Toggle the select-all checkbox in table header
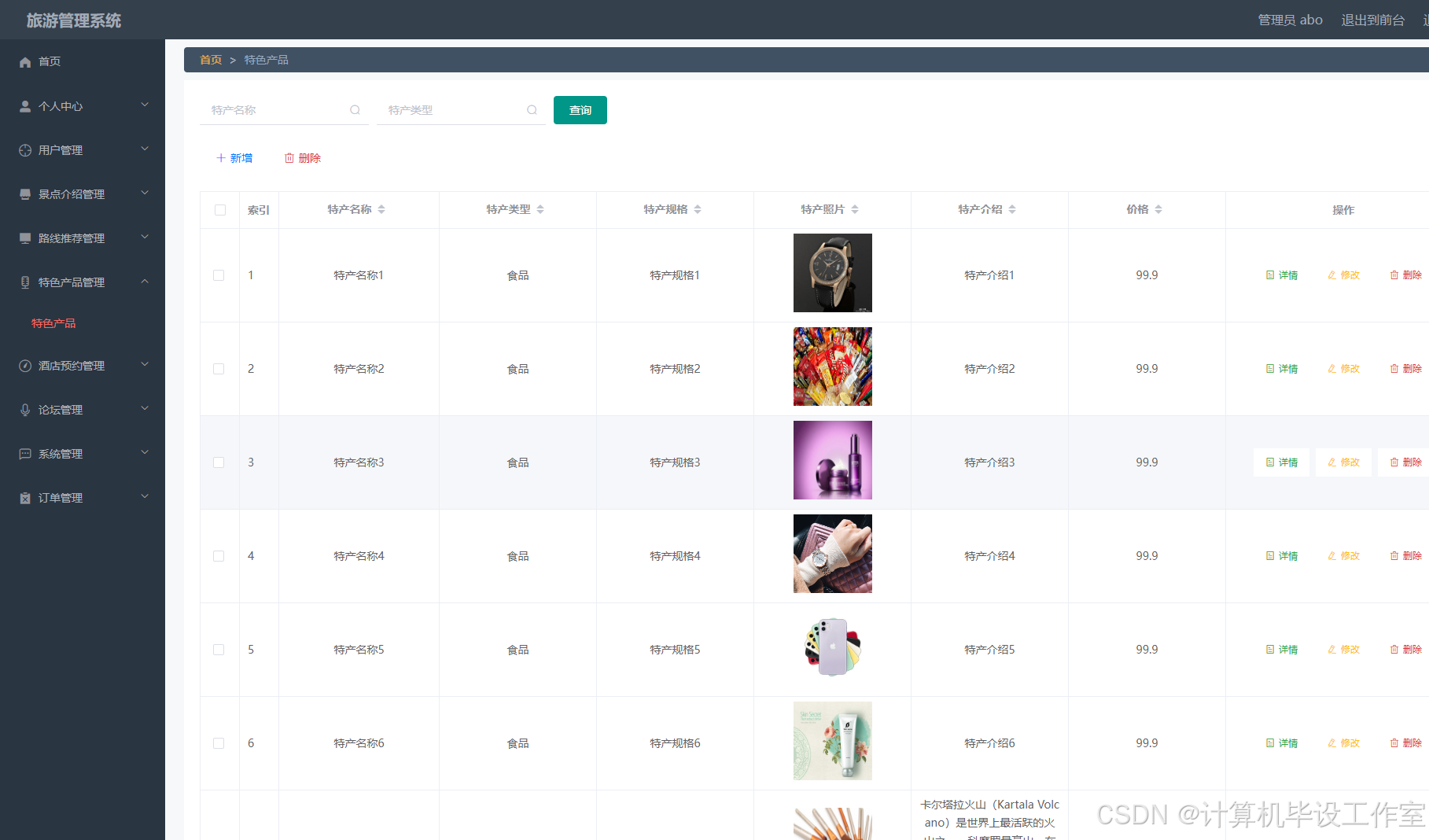The height and width of the screenshot is (840, 1429). click(220, 210)
